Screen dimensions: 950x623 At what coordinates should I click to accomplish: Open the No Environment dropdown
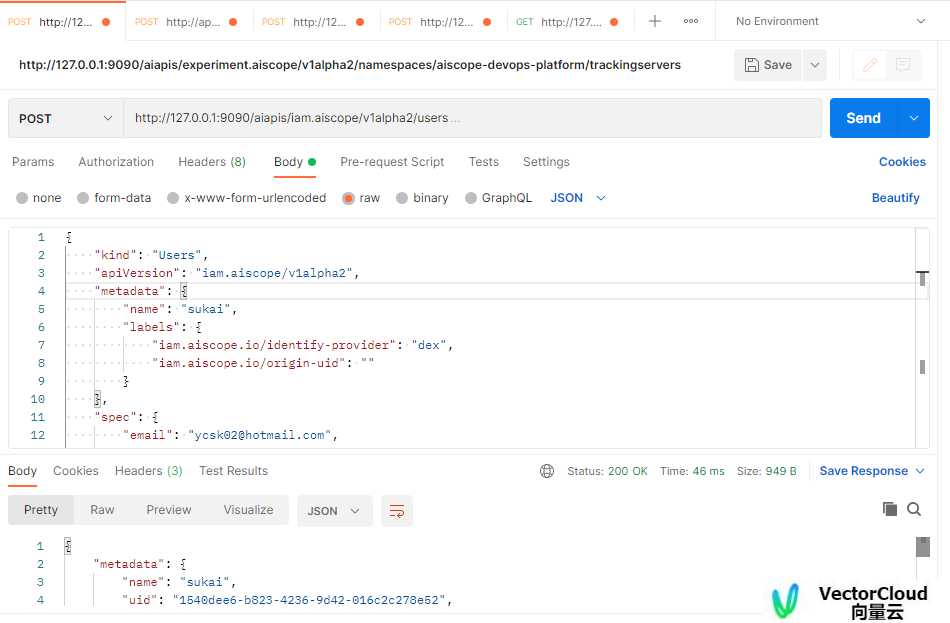(830, 21)
